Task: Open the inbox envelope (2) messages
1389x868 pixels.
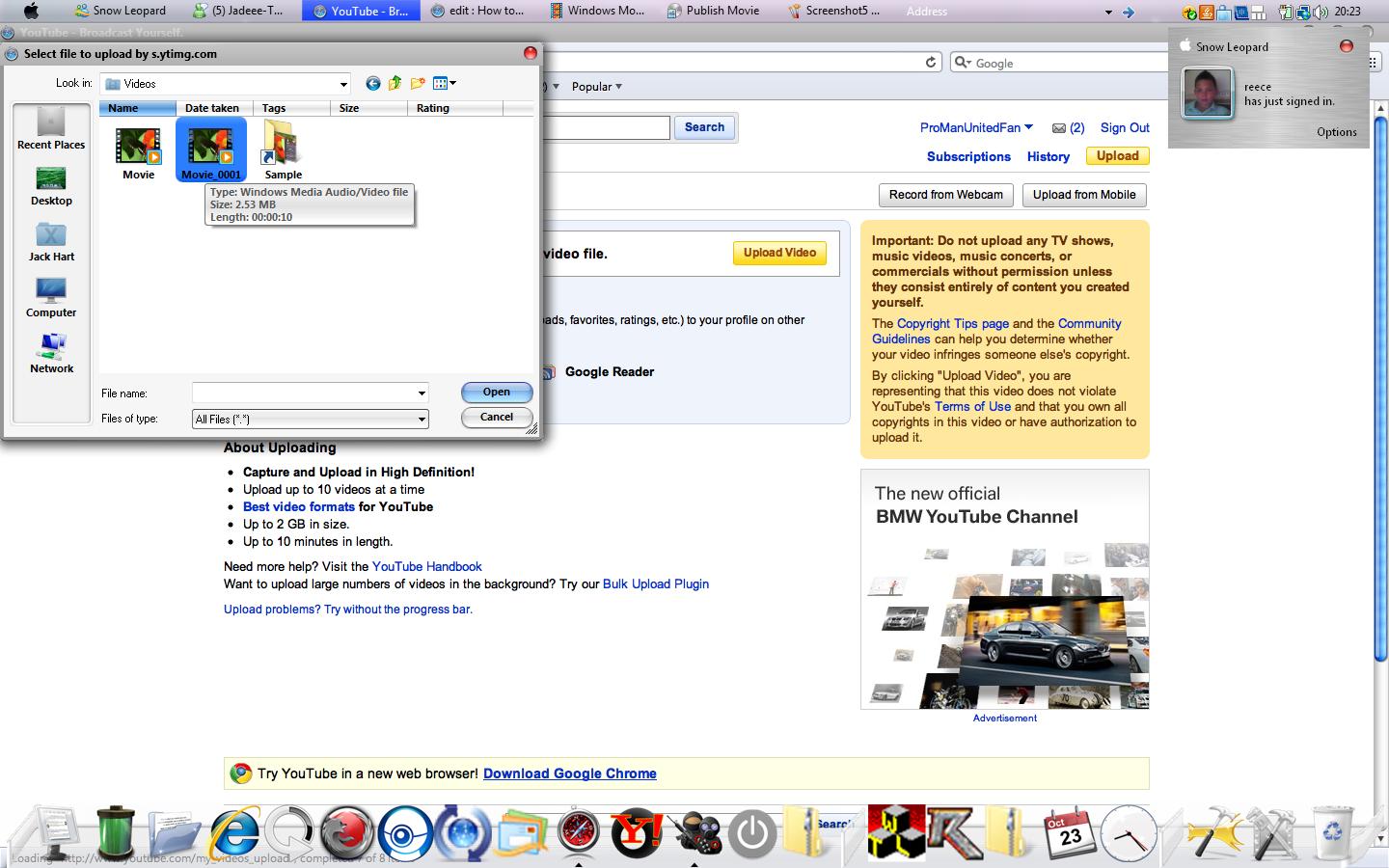Action: pos(1068,127)
